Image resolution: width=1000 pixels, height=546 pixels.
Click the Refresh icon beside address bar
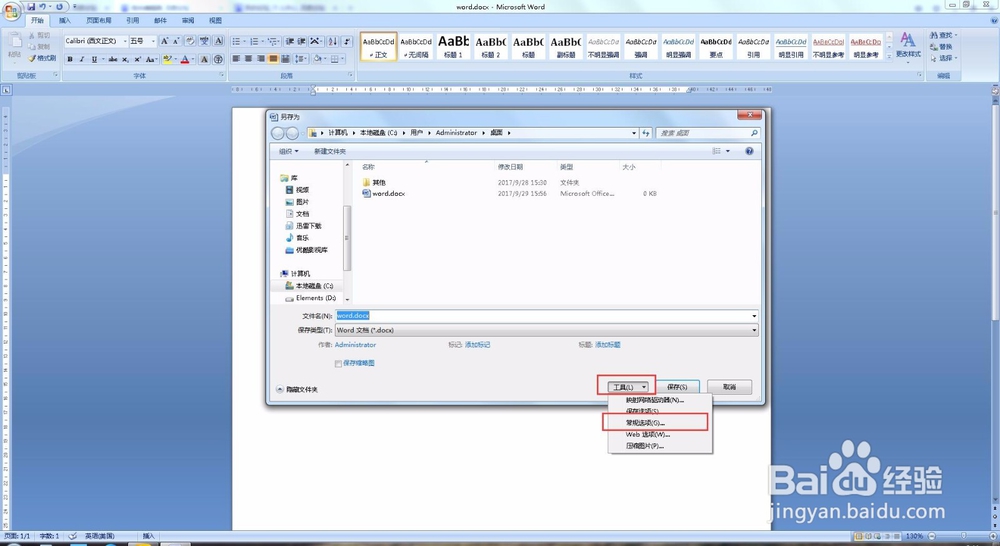[x=646, y=133]
